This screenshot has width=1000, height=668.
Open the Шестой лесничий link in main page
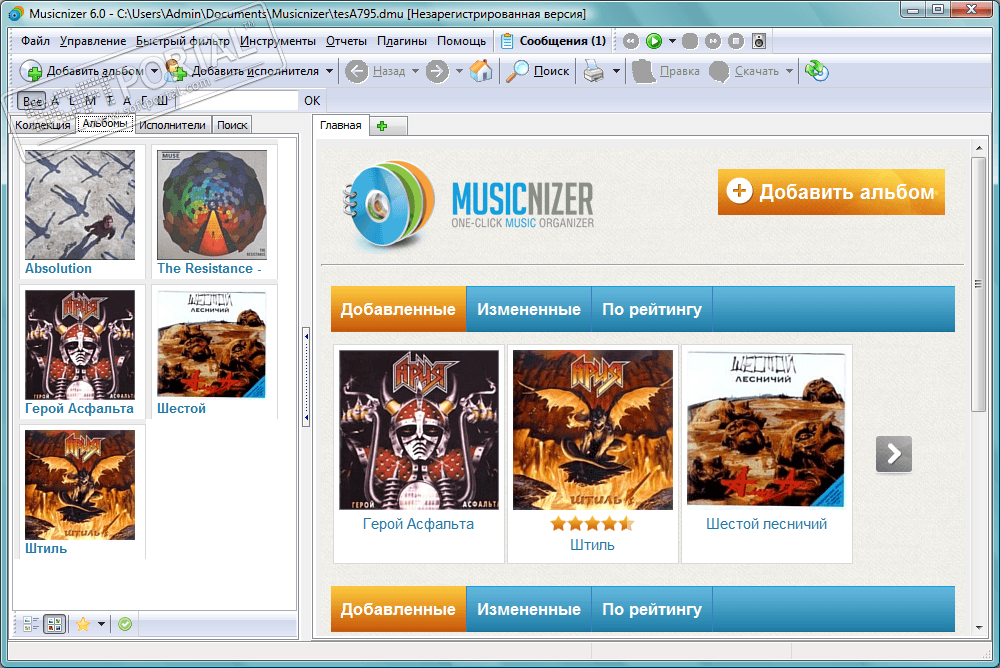tap(767, 524)
